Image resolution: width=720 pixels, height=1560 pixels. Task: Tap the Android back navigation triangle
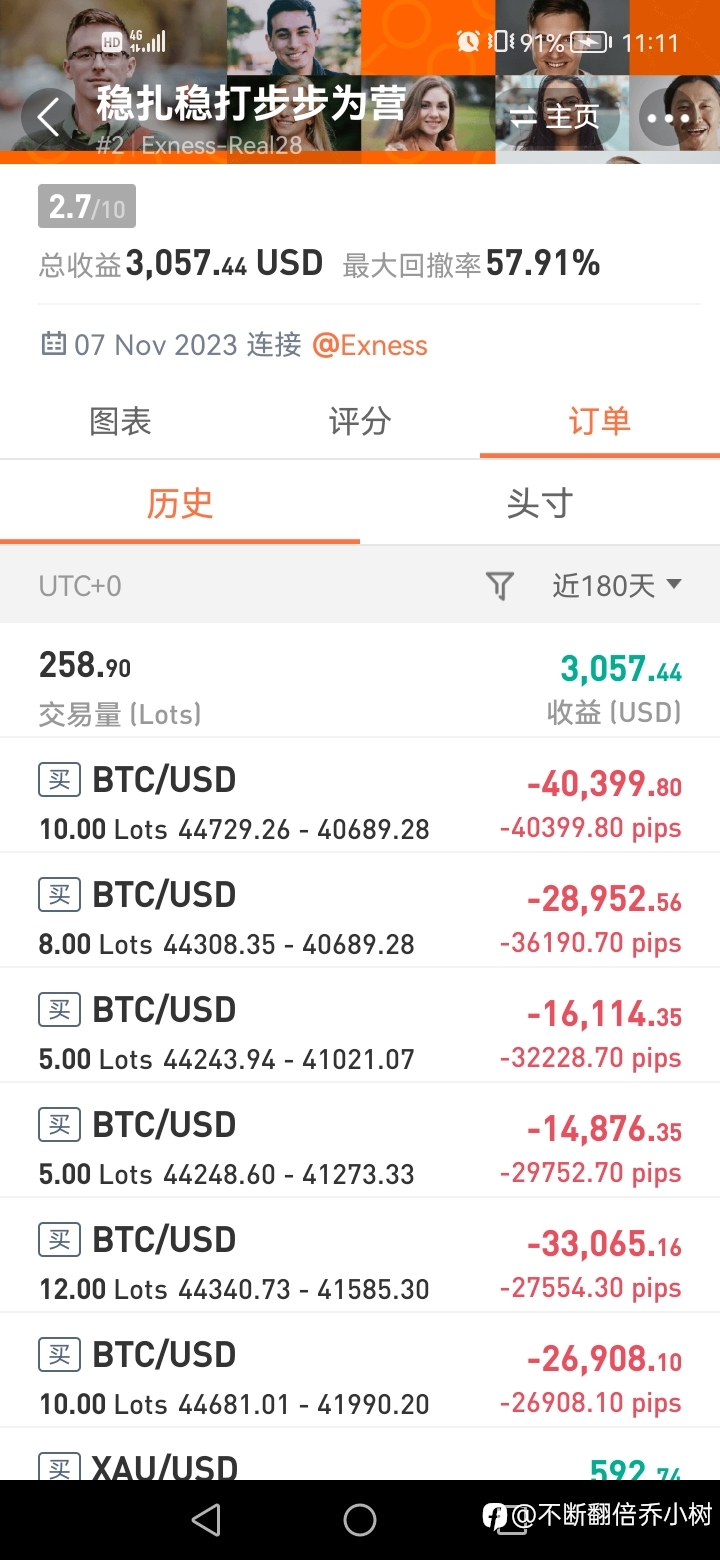click(x=206, y=1520)
